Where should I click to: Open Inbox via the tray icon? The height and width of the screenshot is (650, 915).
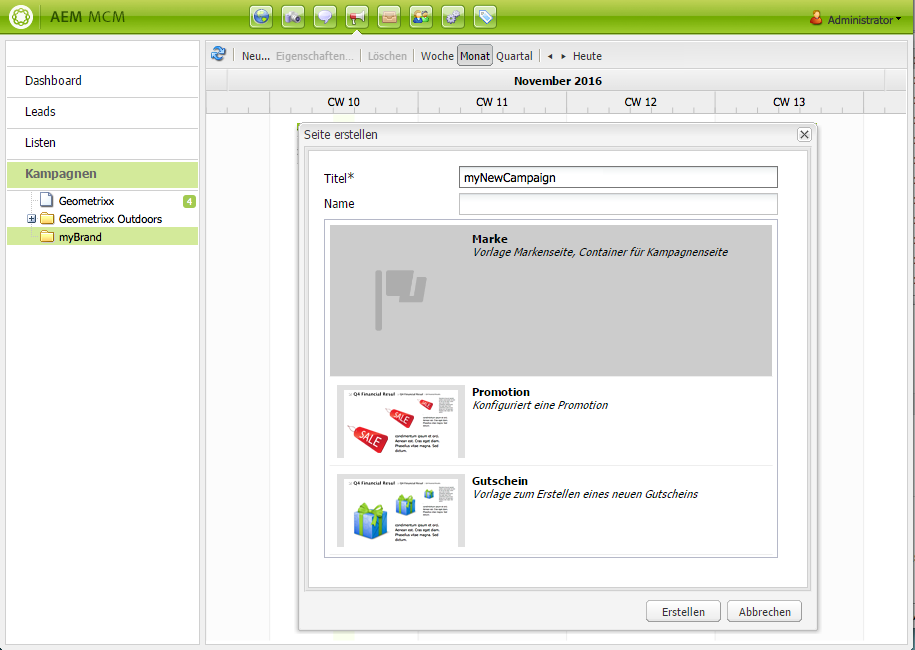(x=389, y=17)
